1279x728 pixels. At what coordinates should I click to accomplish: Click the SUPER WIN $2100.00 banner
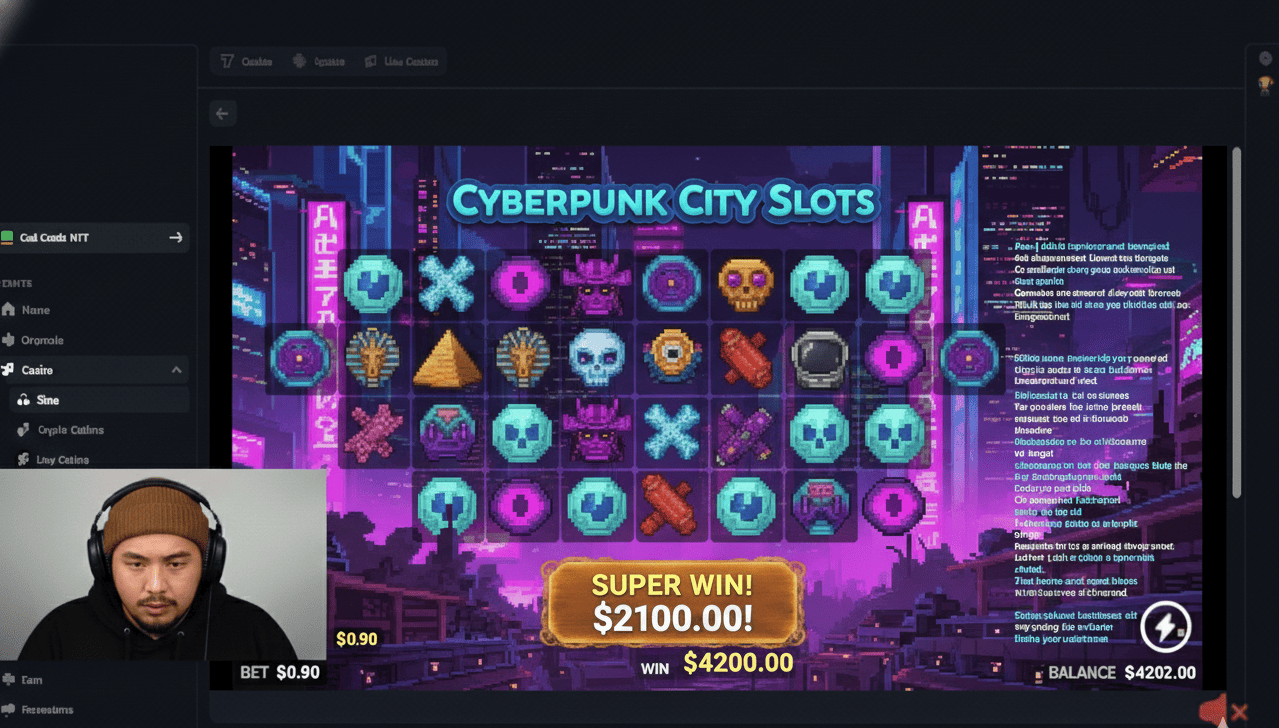tap(672, 603)
